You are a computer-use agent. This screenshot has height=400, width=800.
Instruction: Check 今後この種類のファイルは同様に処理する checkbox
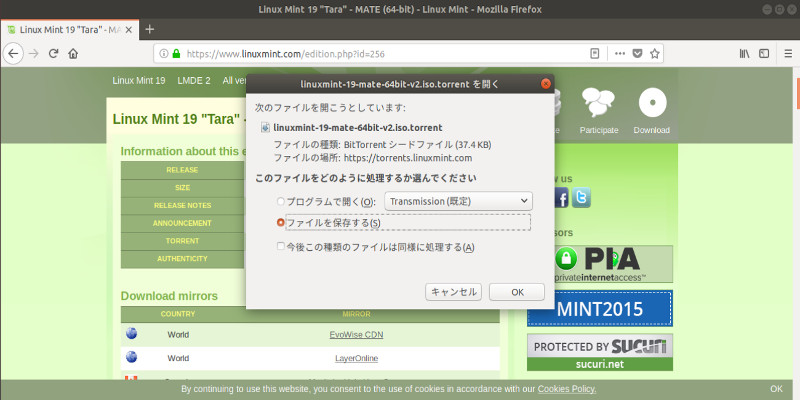(x=281, y=246)
